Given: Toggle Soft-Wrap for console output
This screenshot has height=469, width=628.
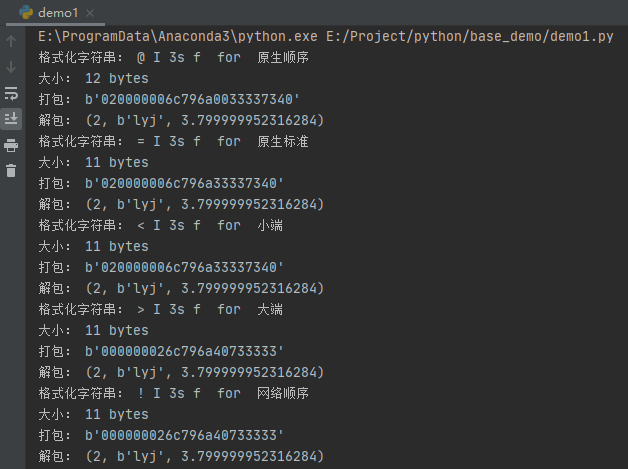Looking at the screenshot, I should click(x=11, y=93).
